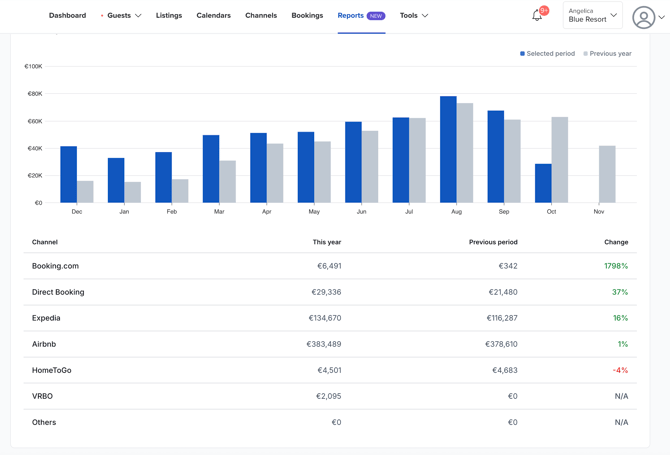The image size is (670, 455).
Task: Click the 37% change value
Action: [x=620, y=292]
